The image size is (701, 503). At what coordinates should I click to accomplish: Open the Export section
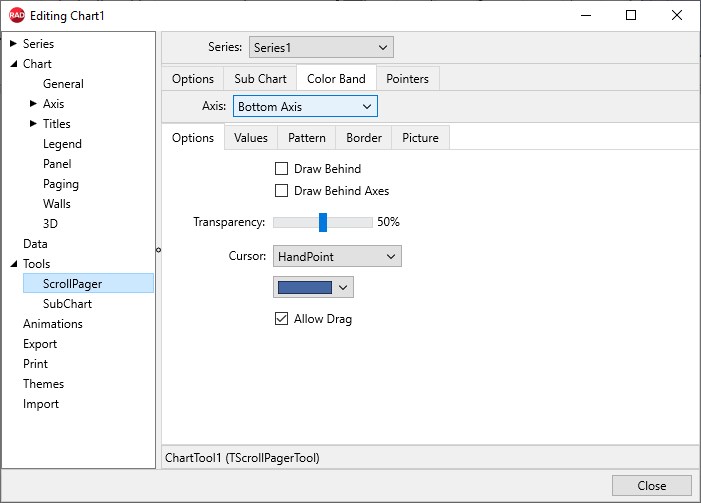pos(40,344)
